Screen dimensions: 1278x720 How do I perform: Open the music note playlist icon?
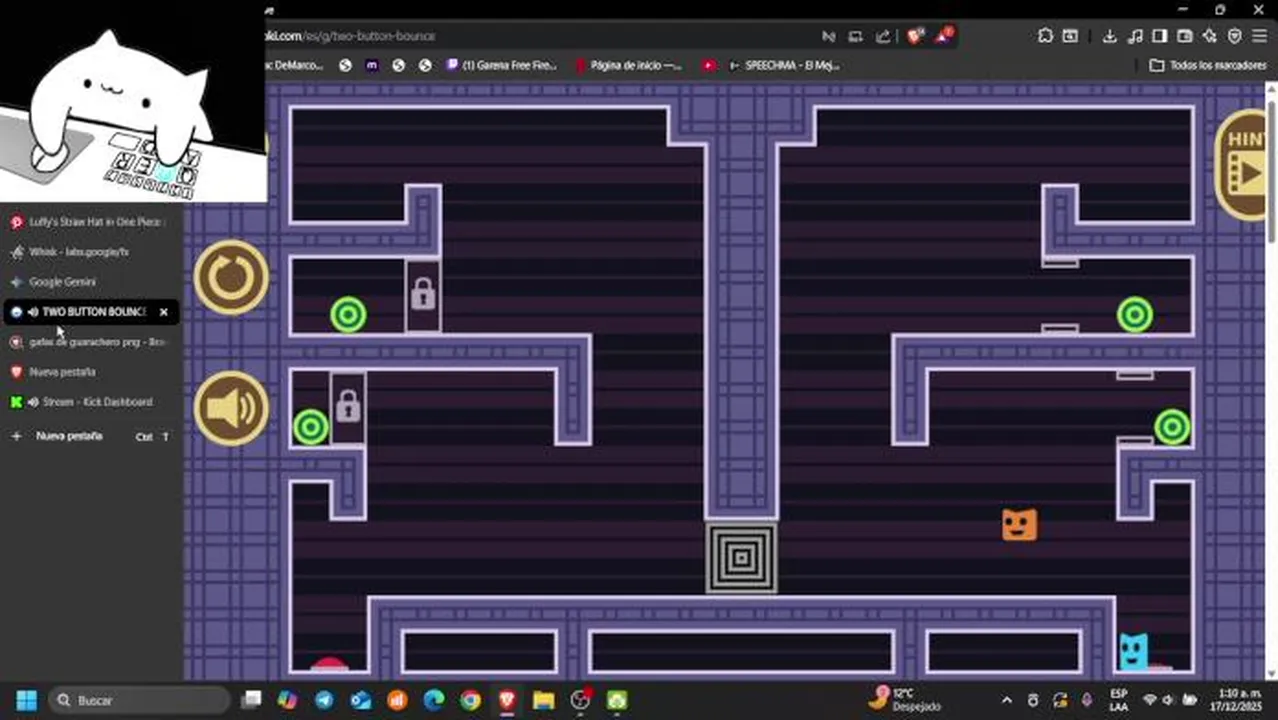(x=1134, y=36)
